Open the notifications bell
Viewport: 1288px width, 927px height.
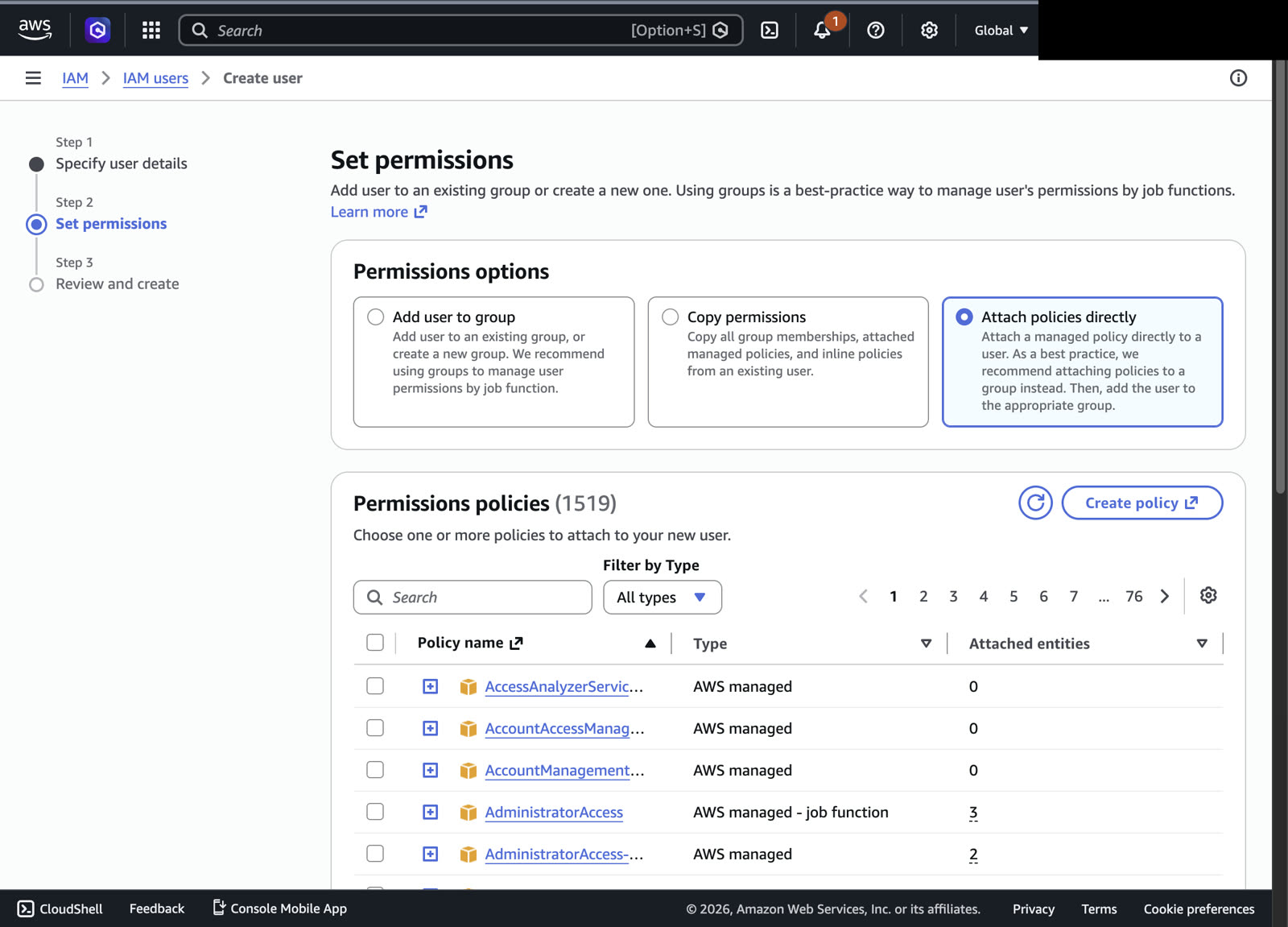click(822, 30)
